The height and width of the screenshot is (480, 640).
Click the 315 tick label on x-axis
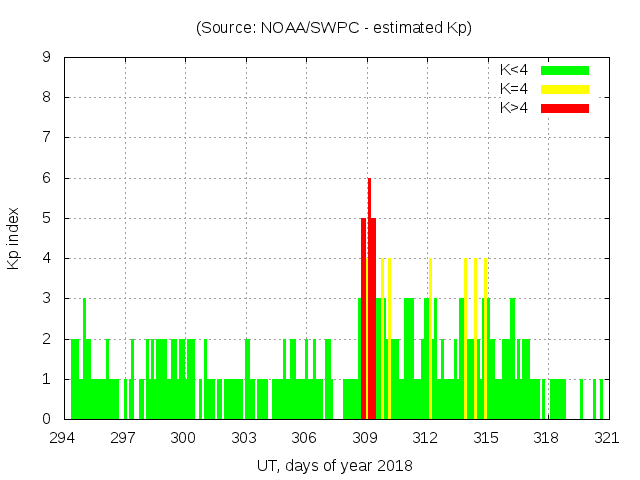[x=486, y=438]
